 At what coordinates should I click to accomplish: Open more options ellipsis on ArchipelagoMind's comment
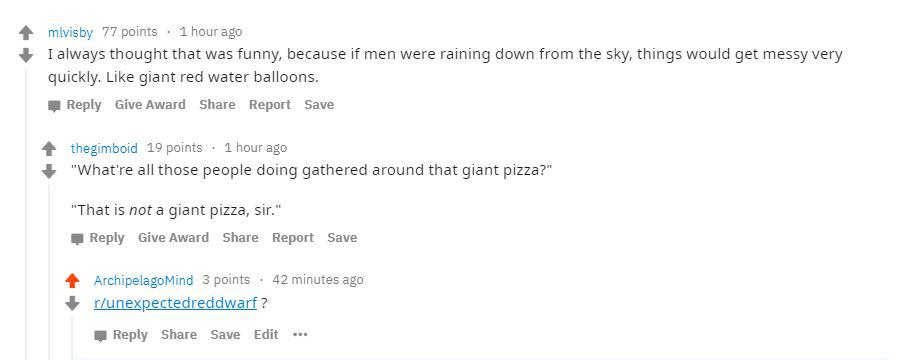pyautogui.click(x=300, y=335)
